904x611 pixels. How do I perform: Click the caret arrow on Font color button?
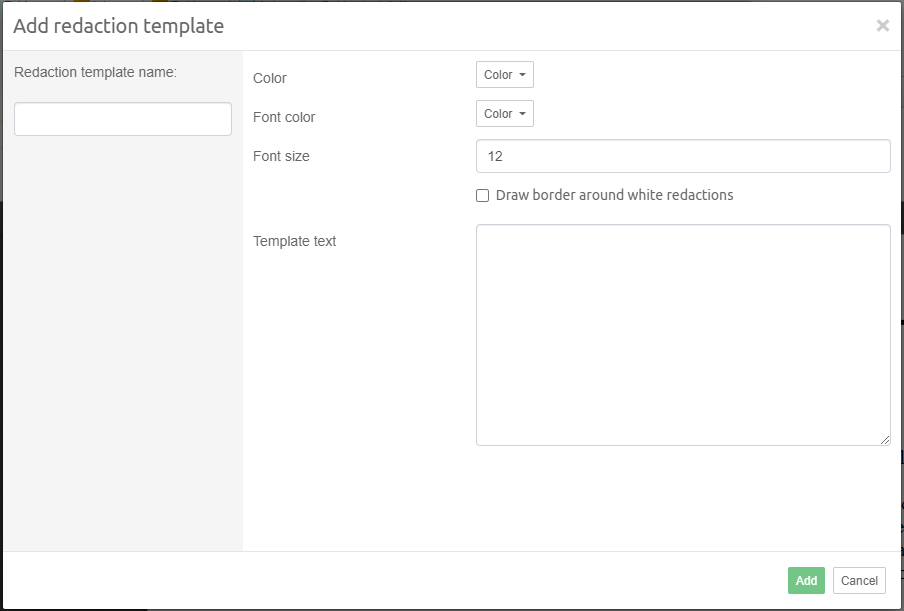(x=522, y=114)
